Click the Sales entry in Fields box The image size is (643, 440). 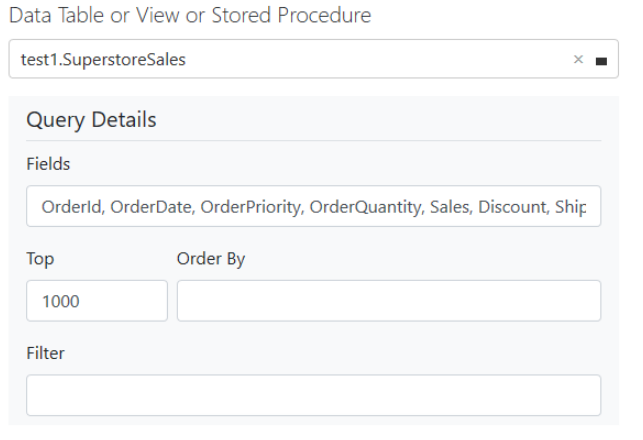pos(451,207)
